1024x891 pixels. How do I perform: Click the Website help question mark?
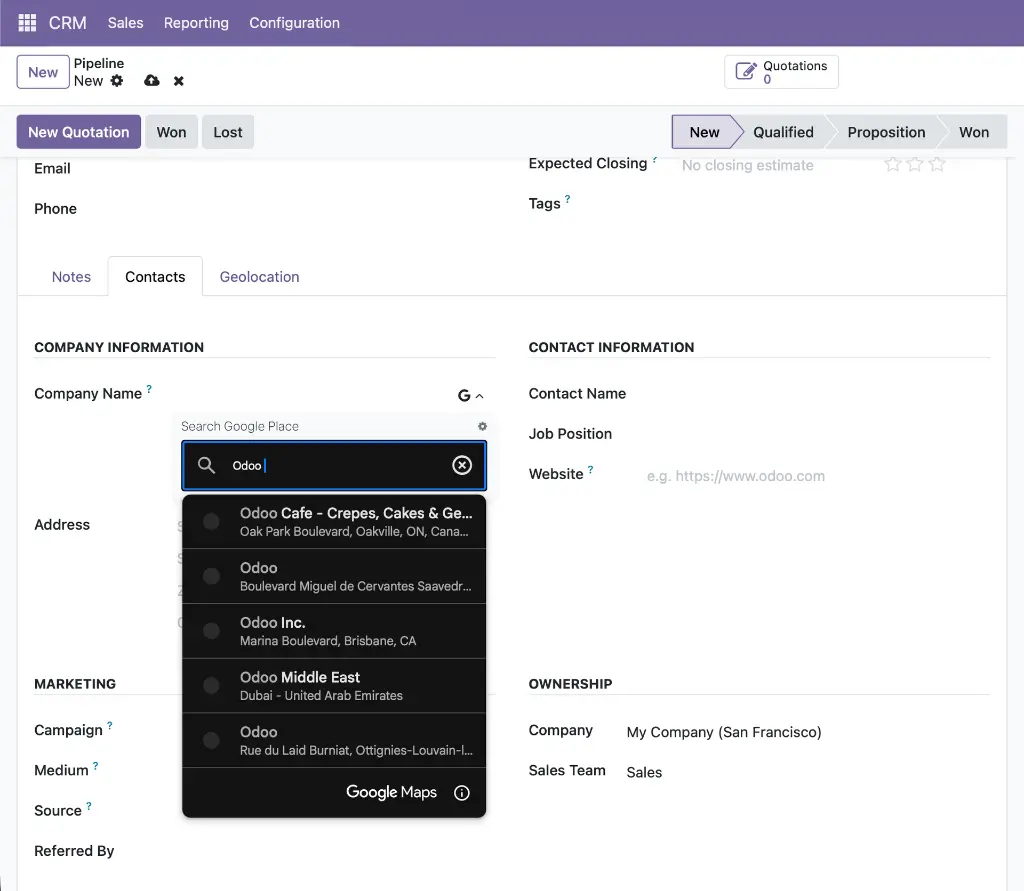[590, 469]
